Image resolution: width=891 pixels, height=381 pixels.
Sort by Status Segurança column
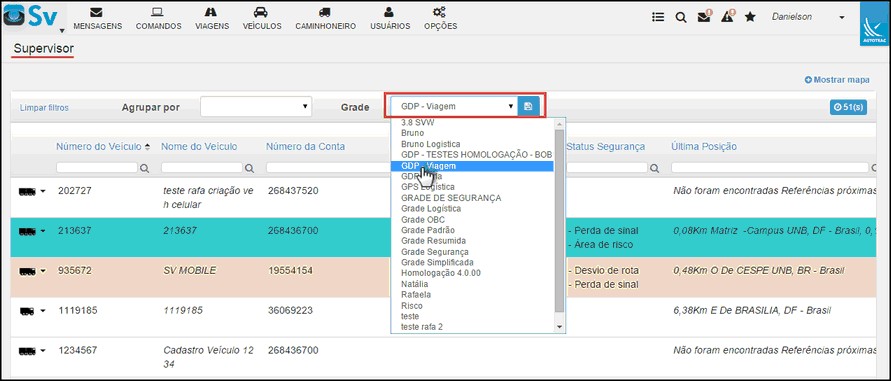[605, 147]
